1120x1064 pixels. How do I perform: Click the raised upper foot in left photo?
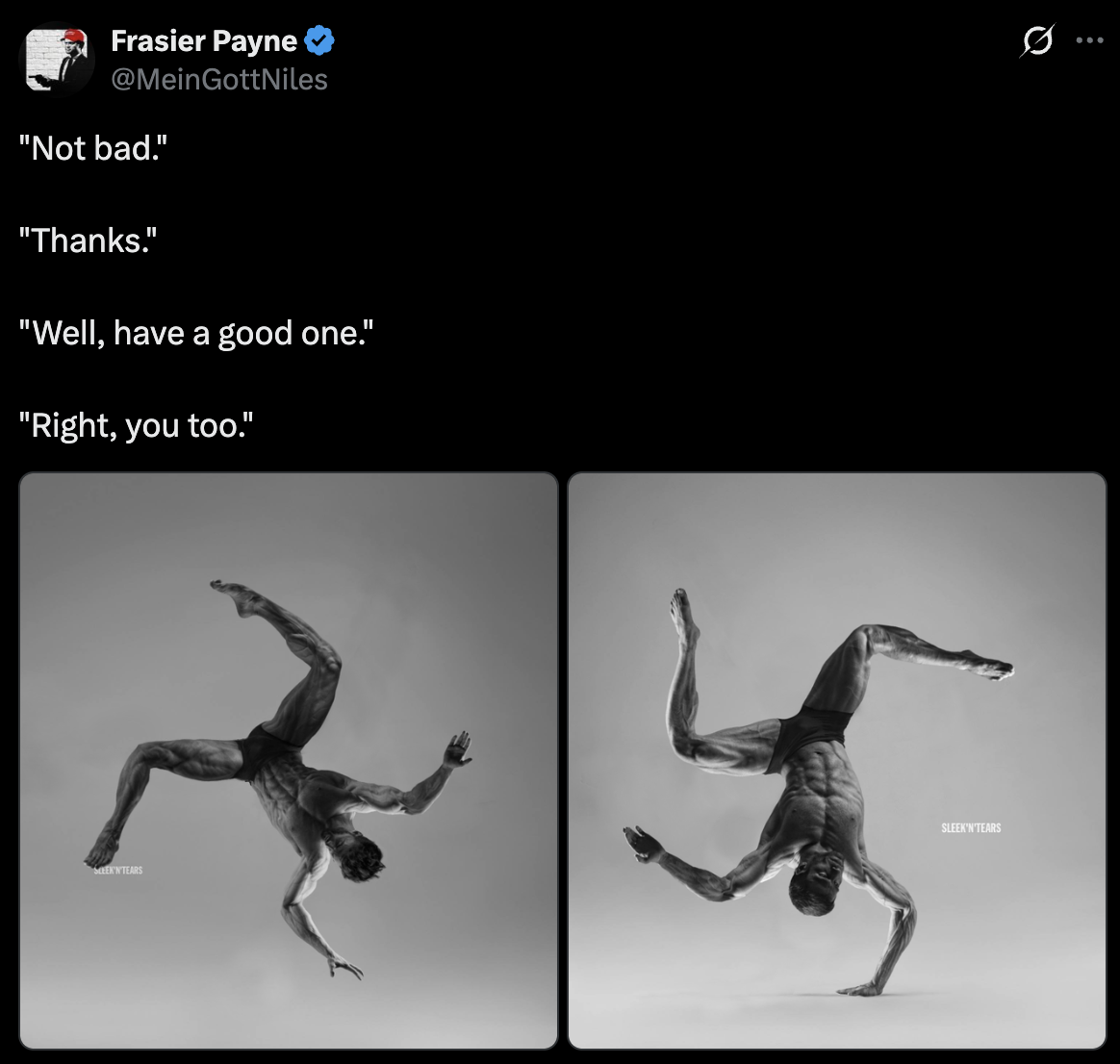click(x=234, y=596)
